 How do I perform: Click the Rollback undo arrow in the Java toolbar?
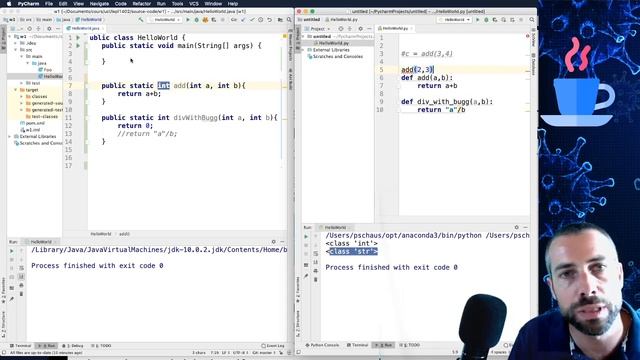[x=269, y=20]
